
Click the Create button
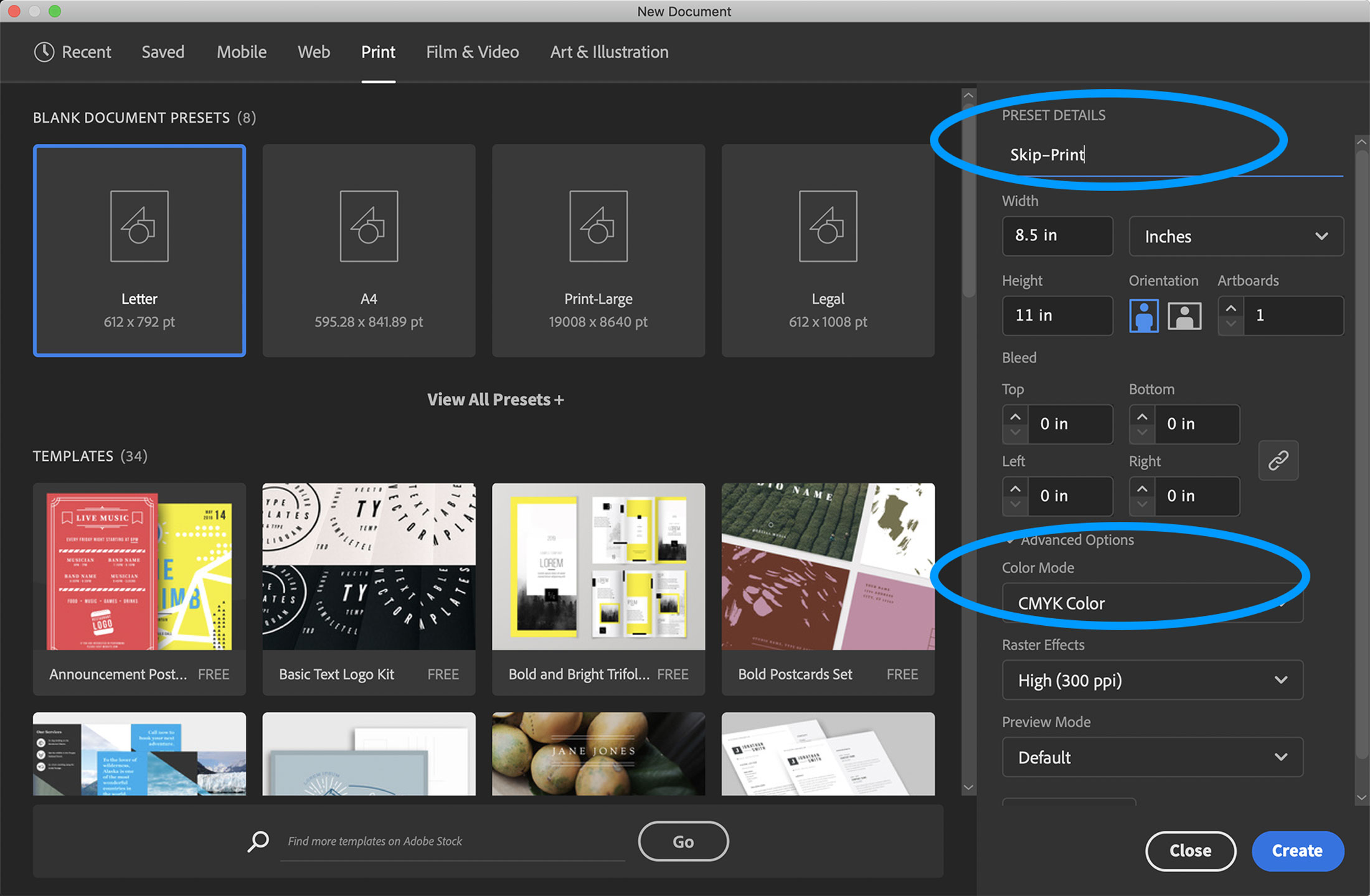pos(1298,851)
